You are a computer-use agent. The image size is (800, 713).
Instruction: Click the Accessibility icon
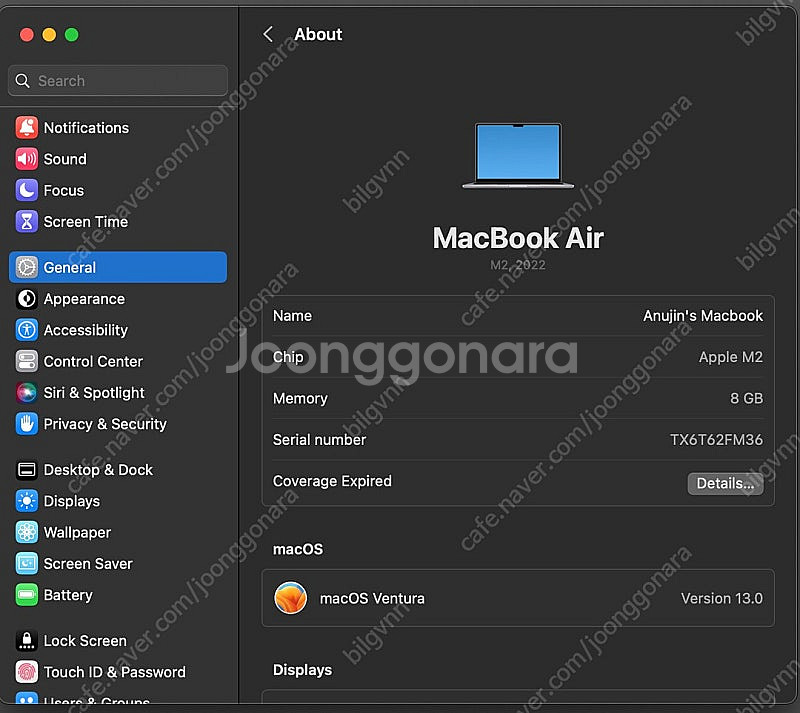(27, 330)
